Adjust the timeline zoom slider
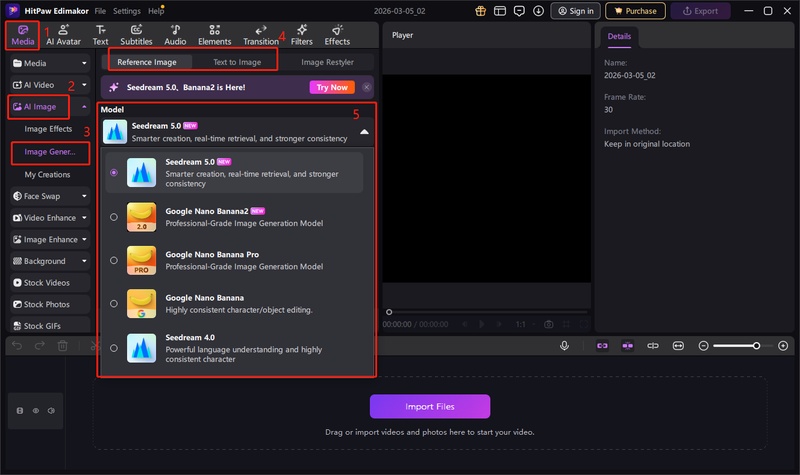Viewport: 800px width, 475px height. (756, 345)
